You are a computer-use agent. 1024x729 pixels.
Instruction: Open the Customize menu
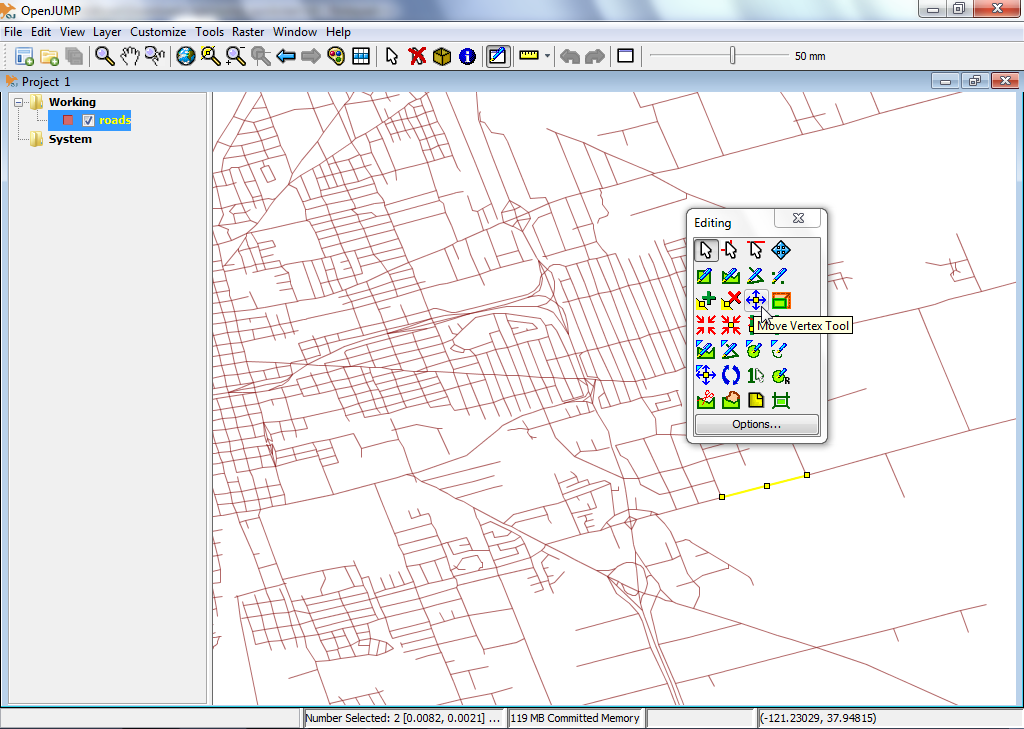(x=158, y=32)
